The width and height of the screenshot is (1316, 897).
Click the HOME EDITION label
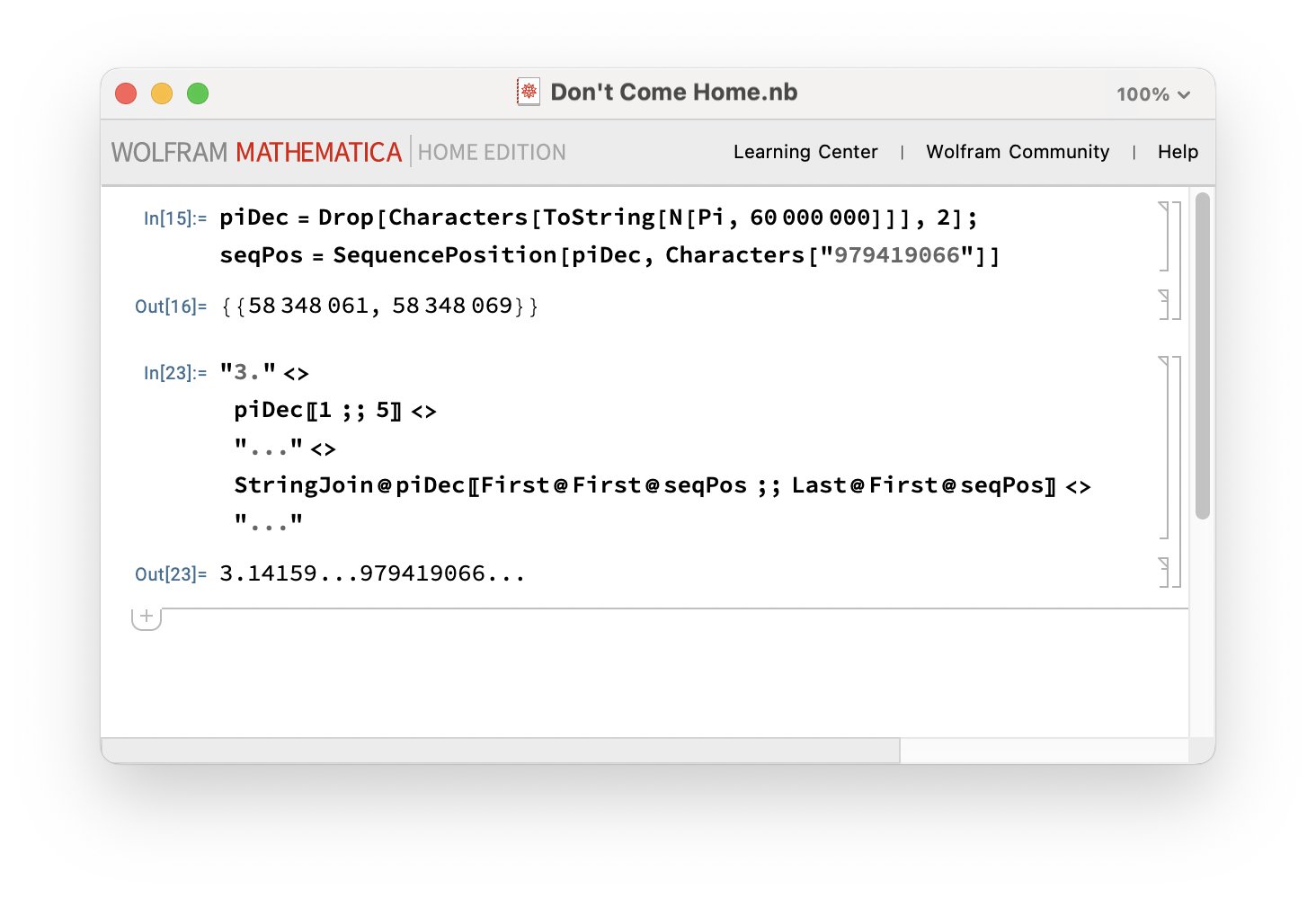click(492, 152)
